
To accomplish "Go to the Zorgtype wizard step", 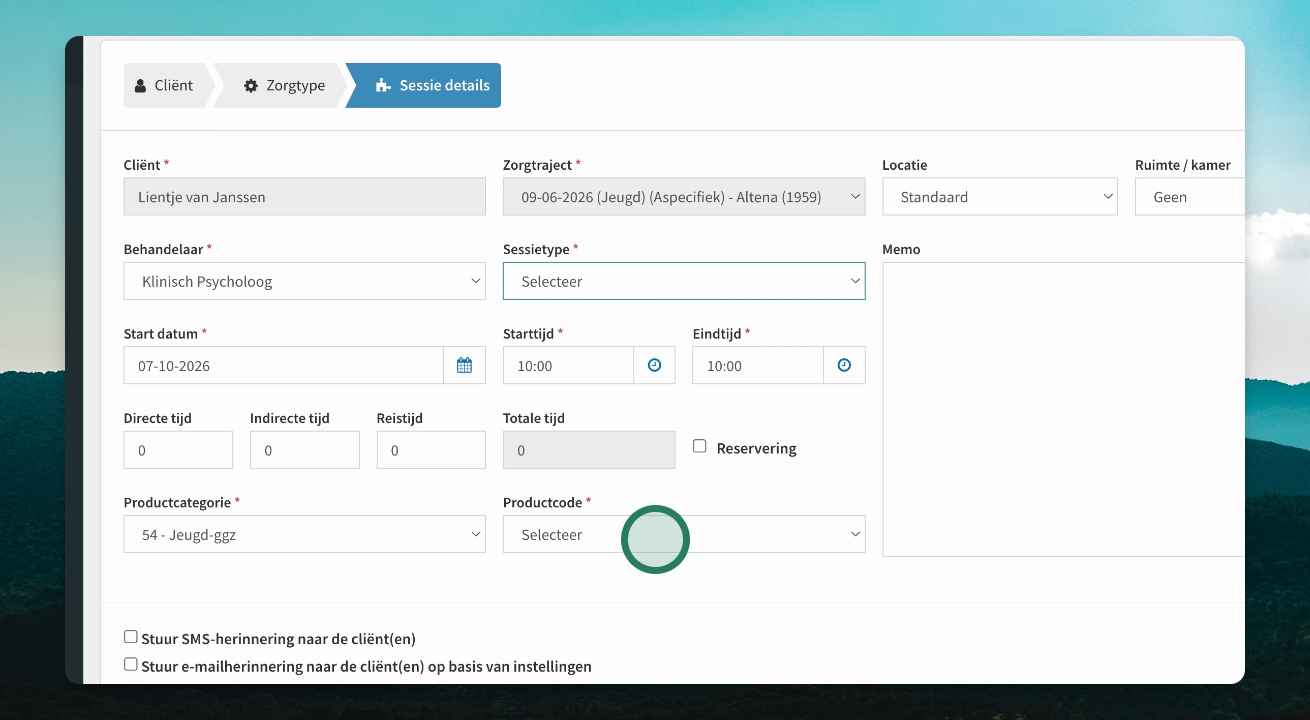I will [286, 85].
